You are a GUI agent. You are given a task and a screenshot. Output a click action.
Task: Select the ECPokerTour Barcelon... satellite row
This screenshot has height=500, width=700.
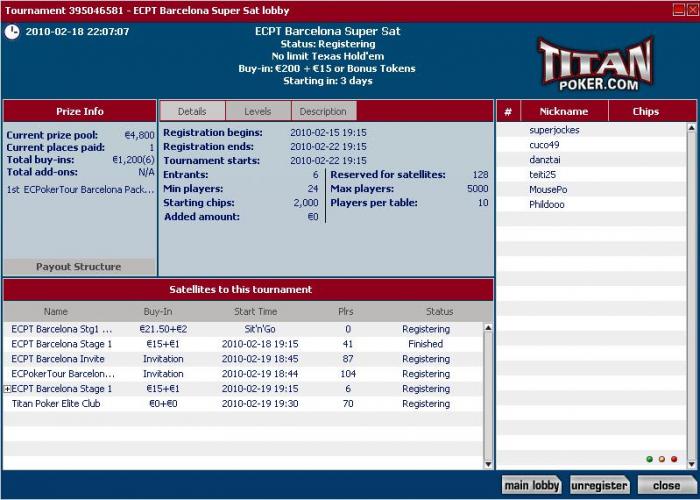[x=243, y=374]
